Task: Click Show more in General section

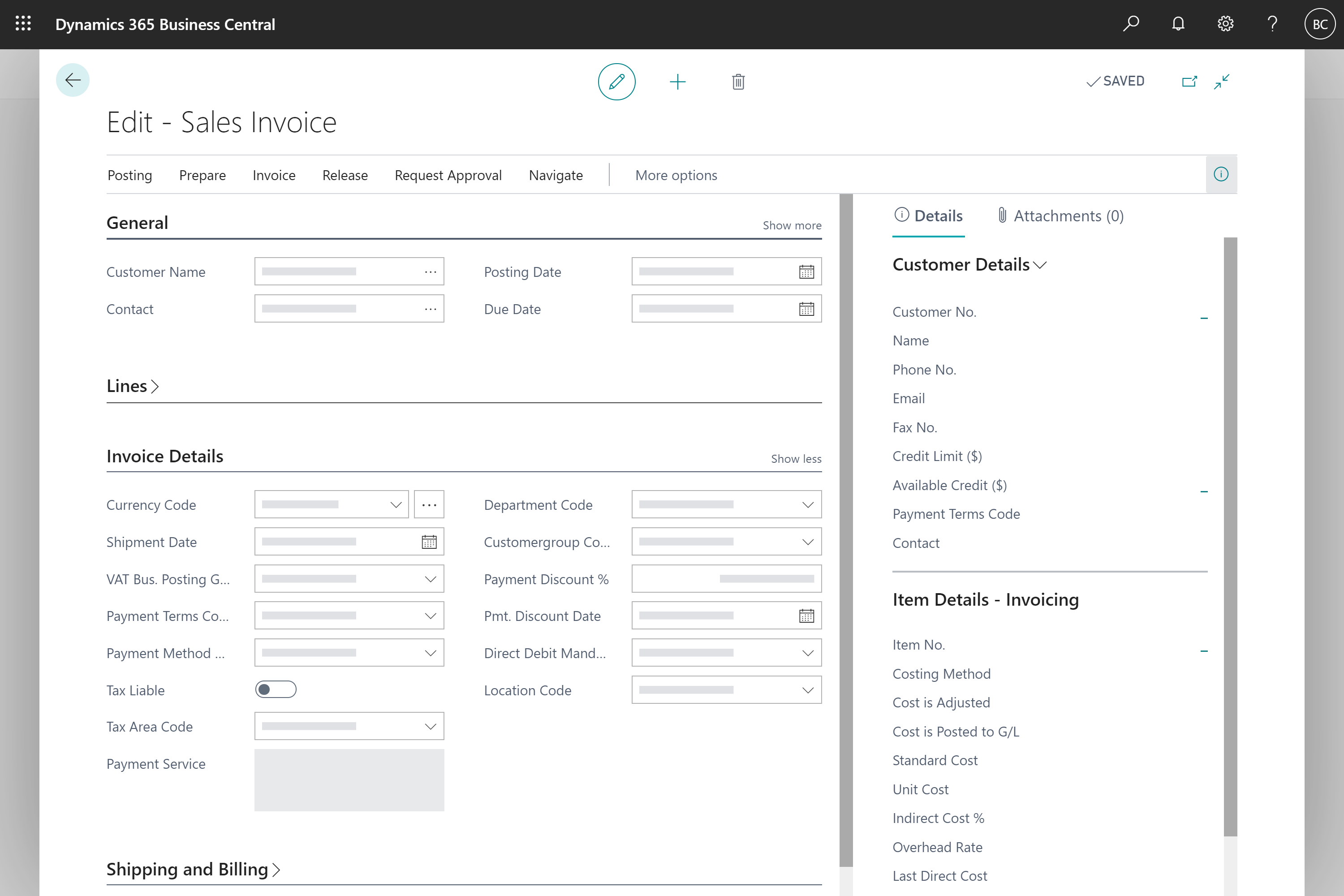Action: 792,225
